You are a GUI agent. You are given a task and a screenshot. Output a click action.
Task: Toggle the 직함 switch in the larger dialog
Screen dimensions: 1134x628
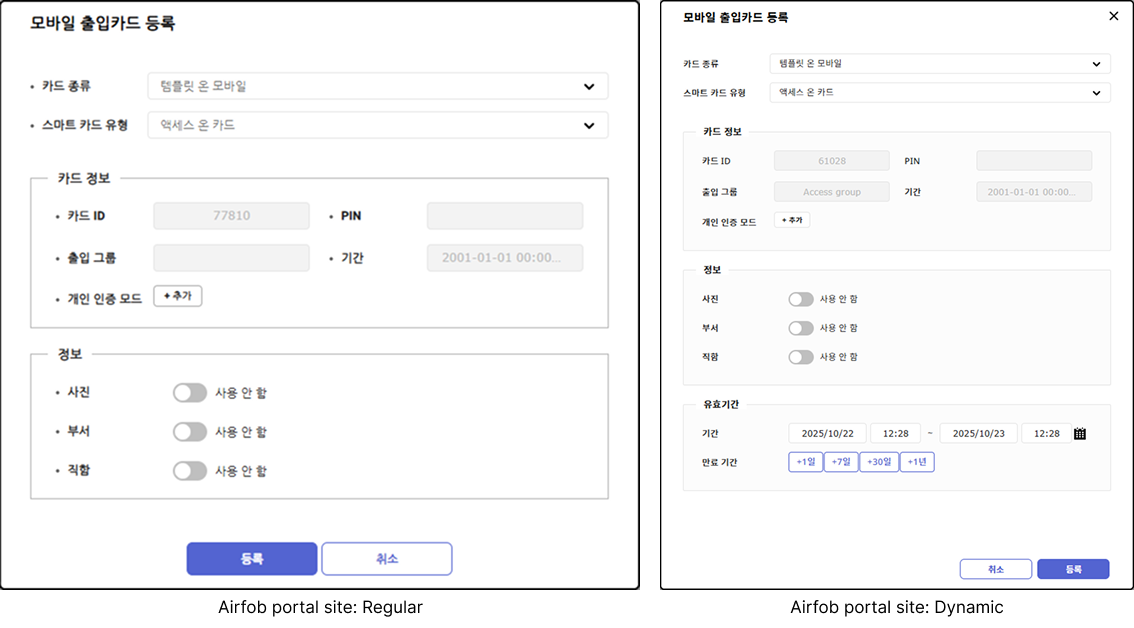point(189,471)
